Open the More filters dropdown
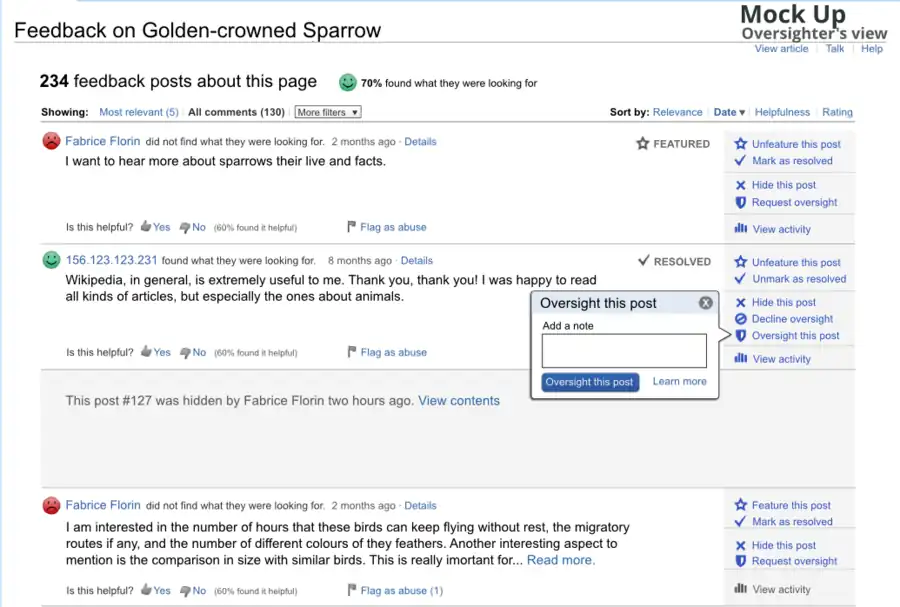This screenshot has width=900, height=607. point(327,112)
